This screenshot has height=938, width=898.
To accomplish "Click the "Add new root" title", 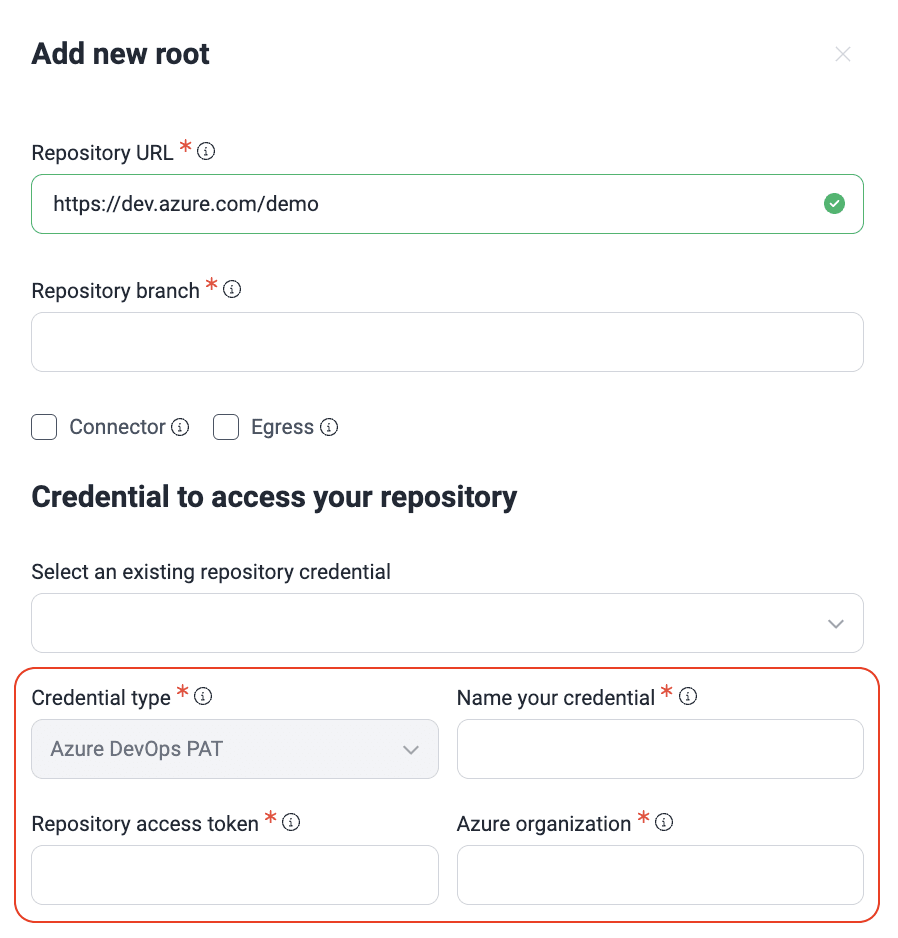I will (x=120, y=54).
